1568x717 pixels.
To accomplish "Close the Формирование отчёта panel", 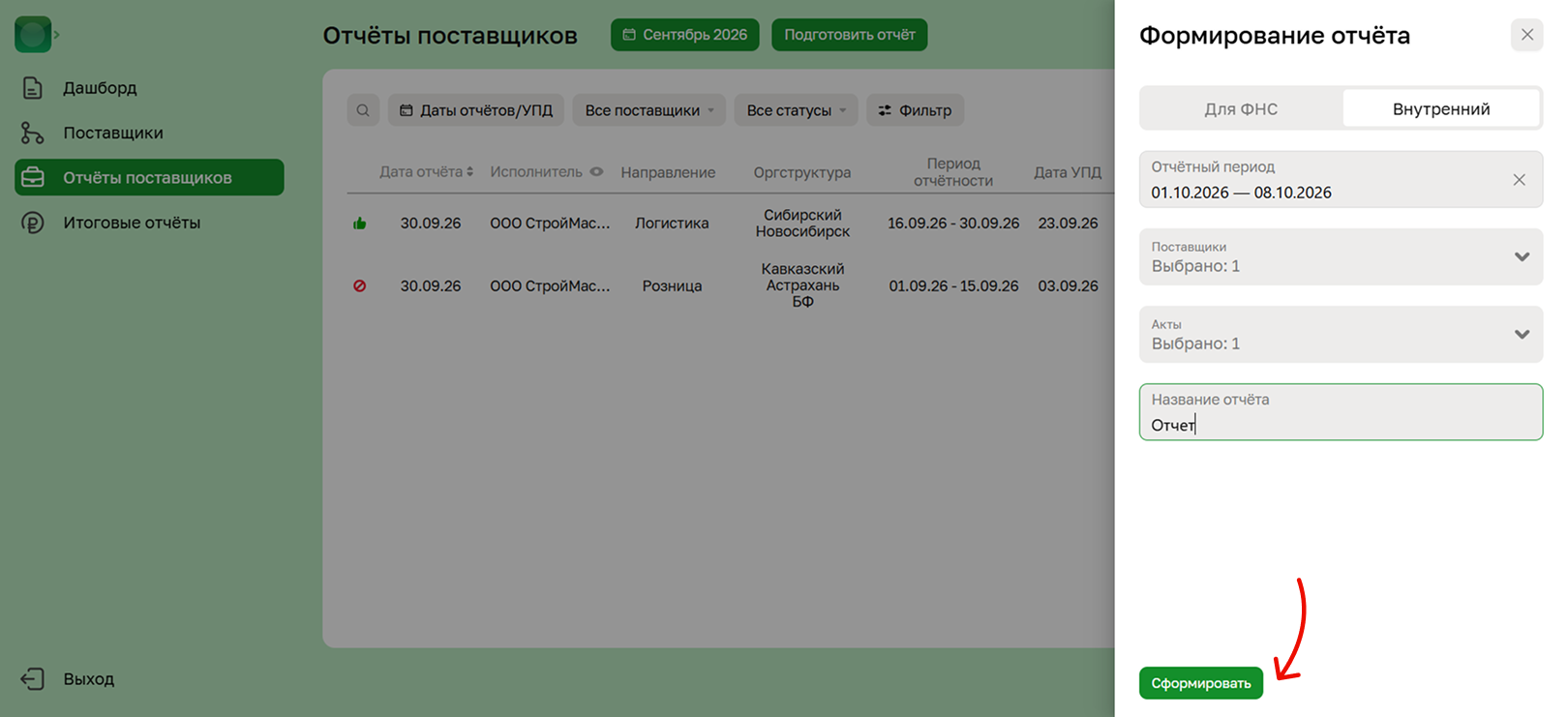I will tap(1527, 35).
